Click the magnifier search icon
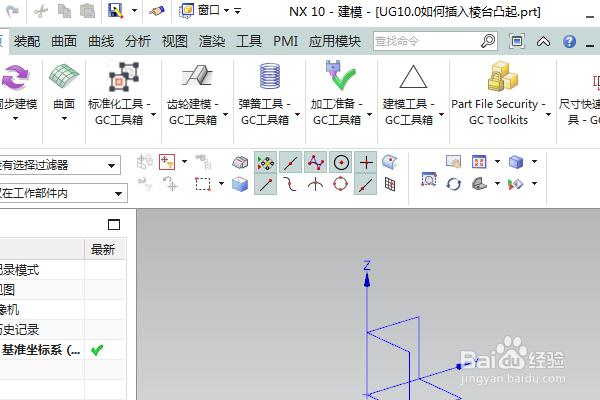This screenshot has height=400, width=600. point(488,41)
